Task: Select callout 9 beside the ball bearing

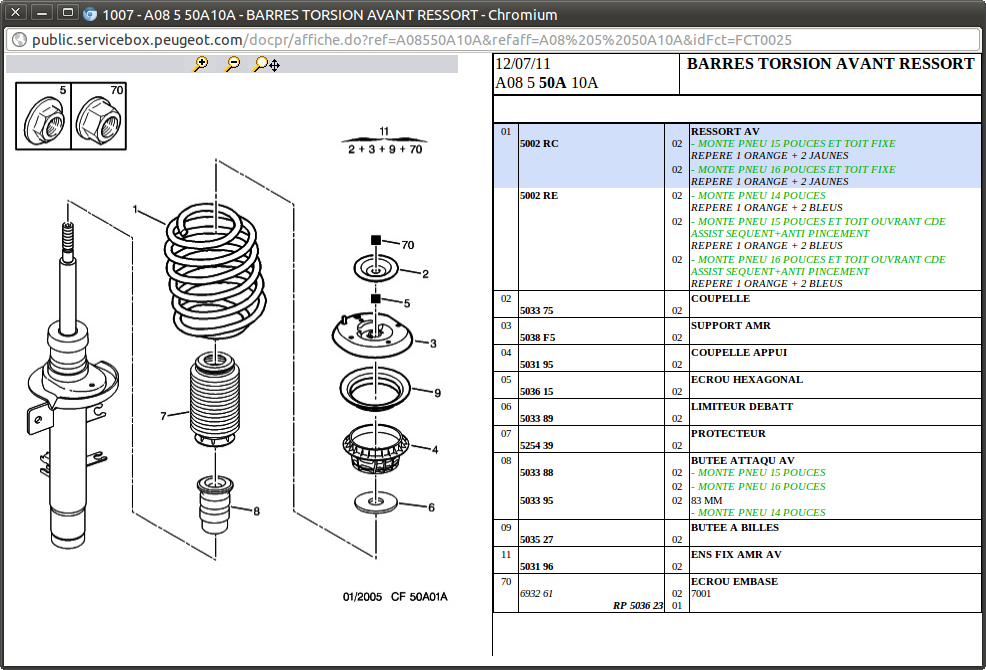Action: 438,393
